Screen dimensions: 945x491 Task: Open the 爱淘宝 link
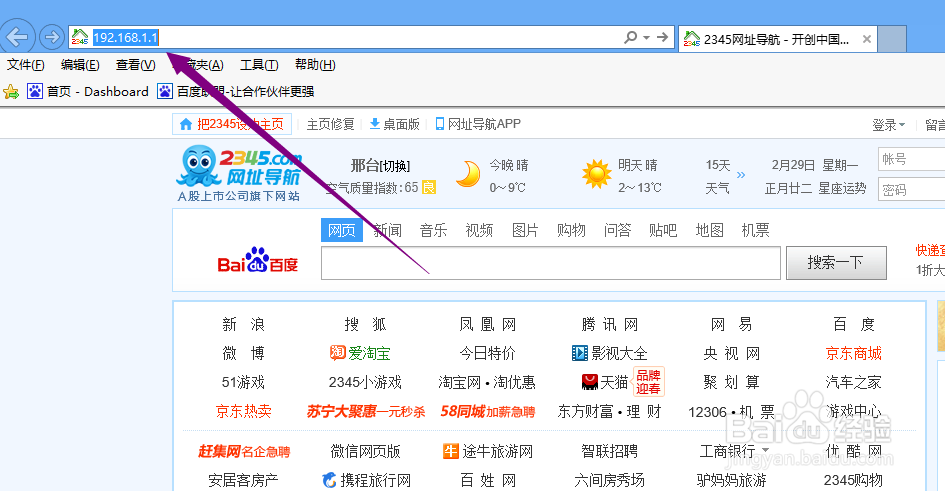tap(360, 353)
